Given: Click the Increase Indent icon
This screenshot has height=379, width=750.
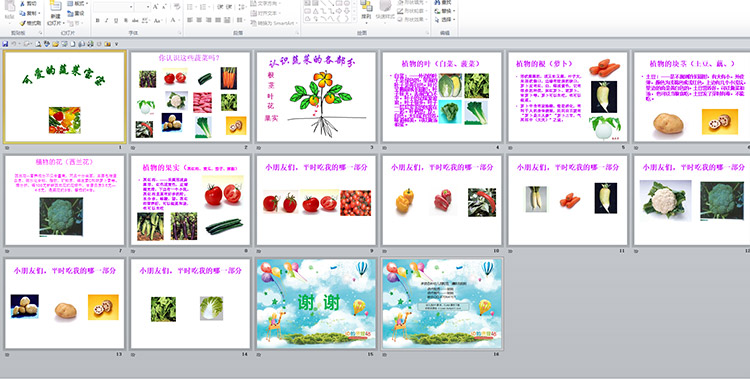Looking at the screenshot, I should [x=229, y=7].
